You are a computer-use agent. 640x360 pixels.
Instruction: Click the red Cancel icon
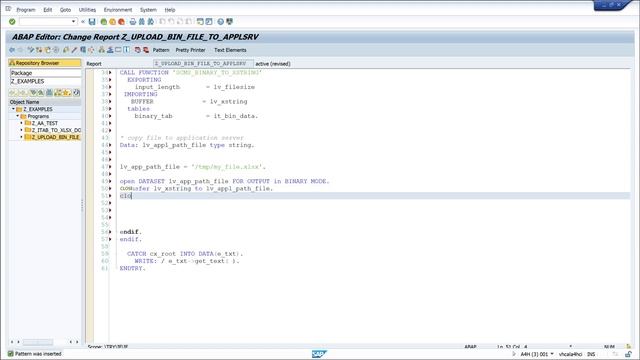pos(121,22)
